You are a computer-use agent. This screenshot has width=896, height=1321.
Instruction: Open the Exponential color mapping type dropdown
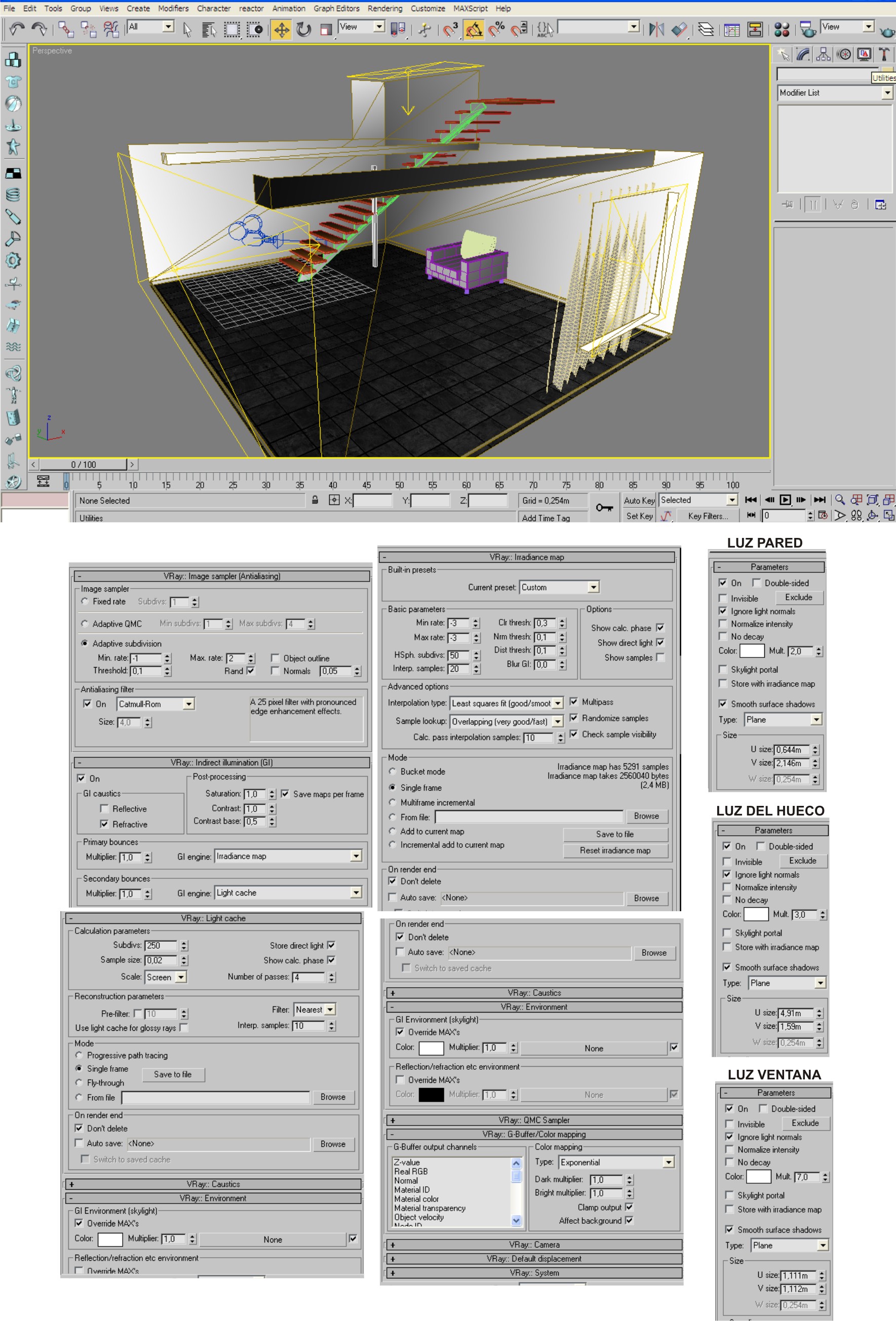pos(617,1162)
